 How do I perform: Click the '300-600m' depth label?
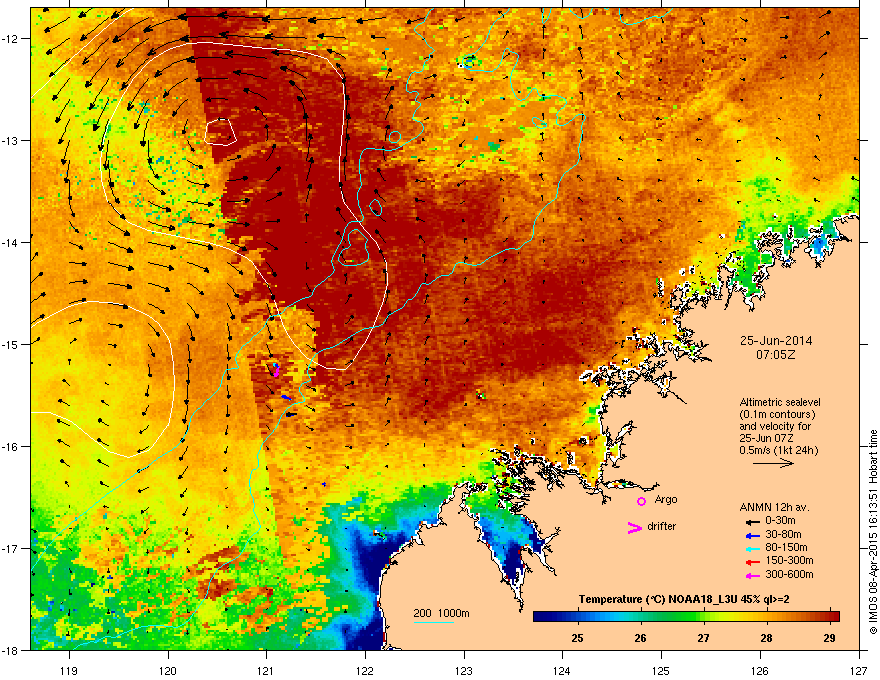point(790,575)
